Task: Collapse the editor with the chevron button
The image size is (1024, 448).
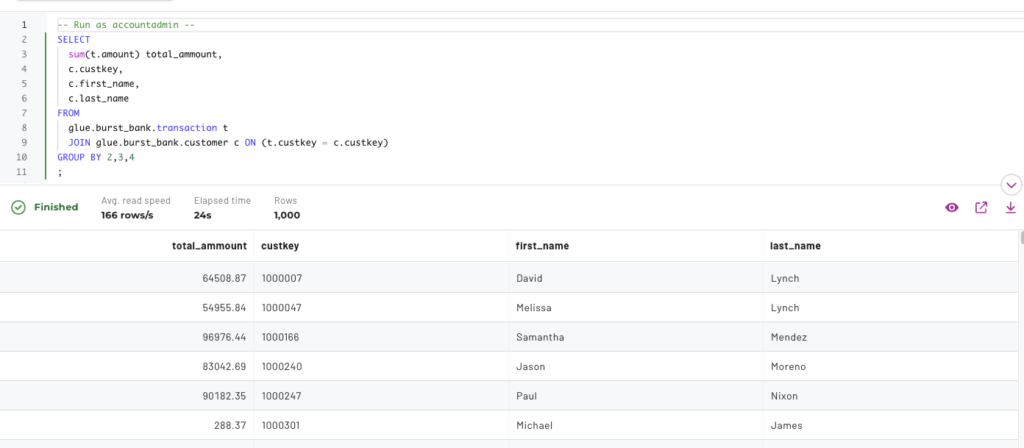Action: (1011, 185)
